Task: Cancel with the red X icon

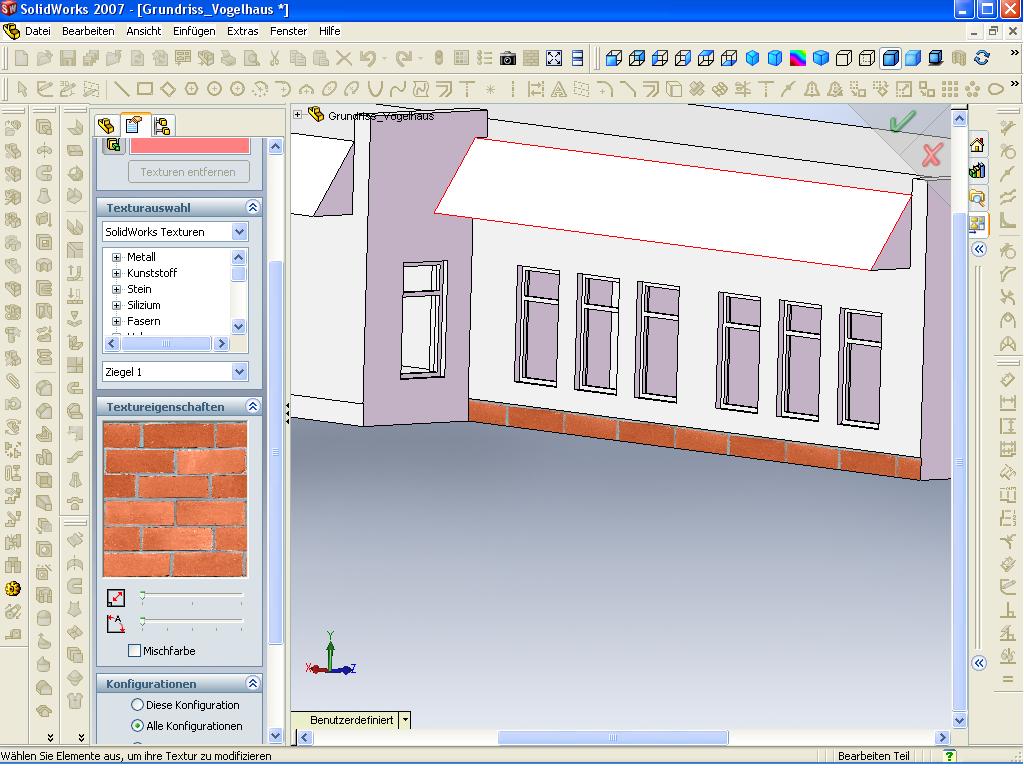Action: click(x=931, y=155)
